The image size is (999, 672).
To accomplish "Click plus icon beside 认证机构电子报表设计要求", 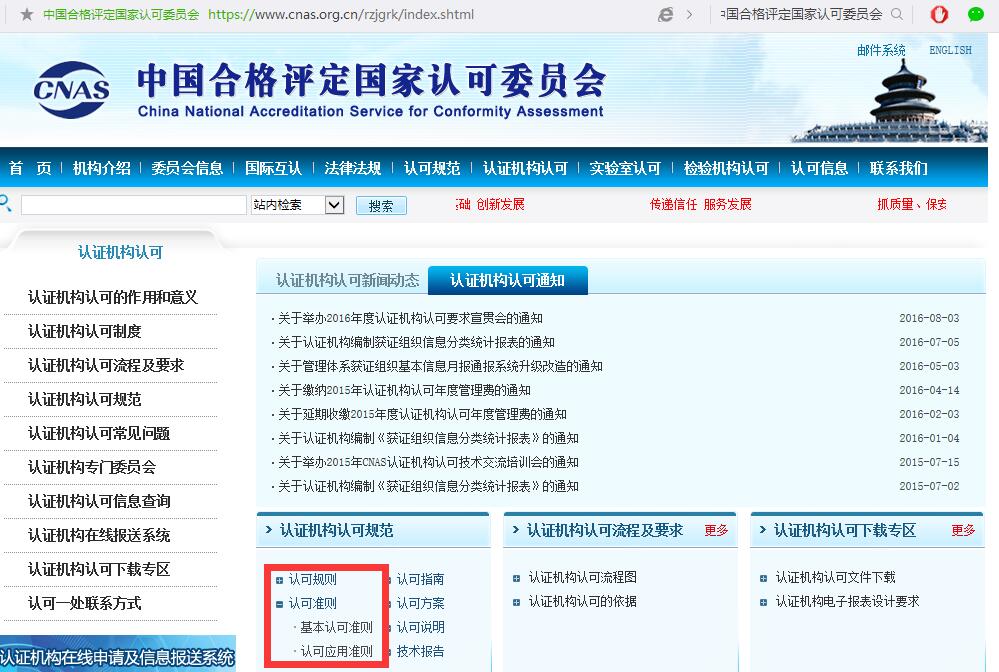I will coord(763,603).
